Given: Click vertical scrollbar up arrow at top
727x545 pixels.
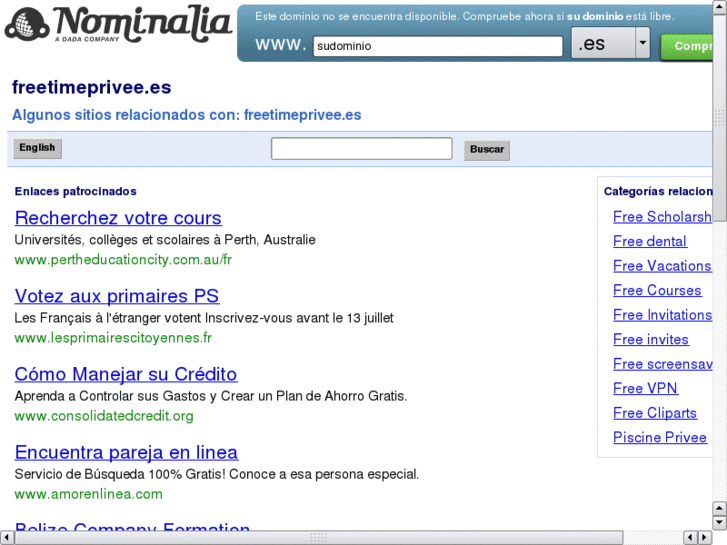Looking at the screenshot, I should 720,7.
